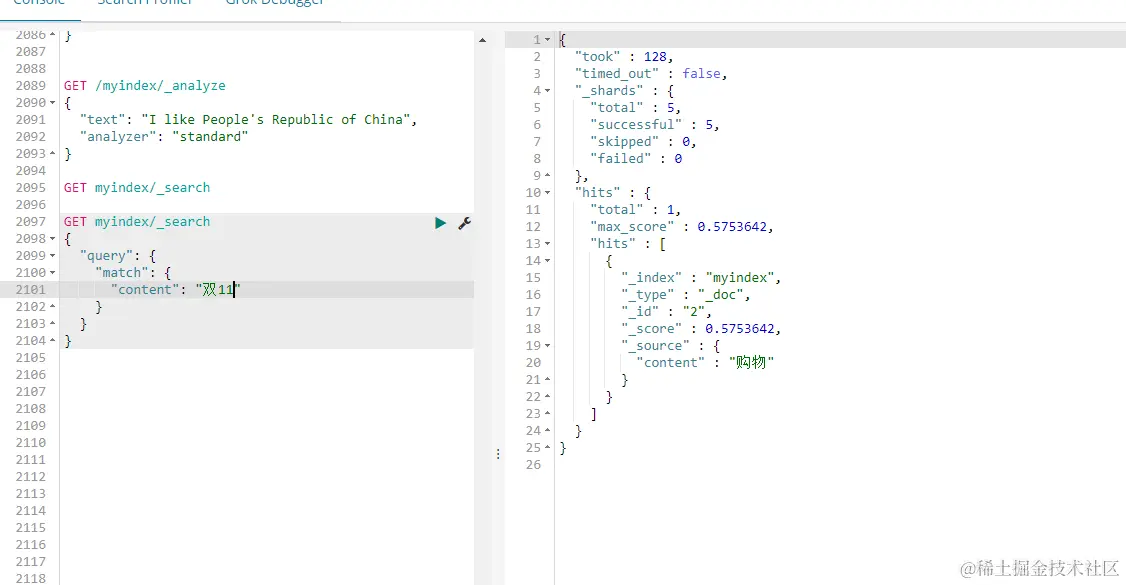The height and width of the screenshot is (585, 1126).
Task: Collapse hit document at response line 14
Action: [547, 261]
